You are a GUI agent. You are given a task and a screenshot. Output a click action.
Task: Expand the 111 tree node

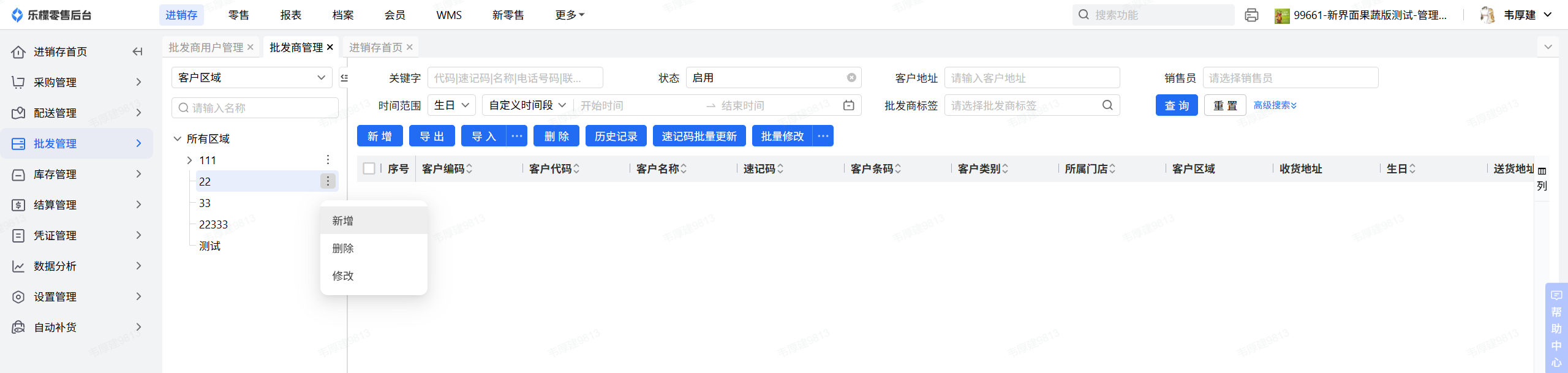[189, 160]
